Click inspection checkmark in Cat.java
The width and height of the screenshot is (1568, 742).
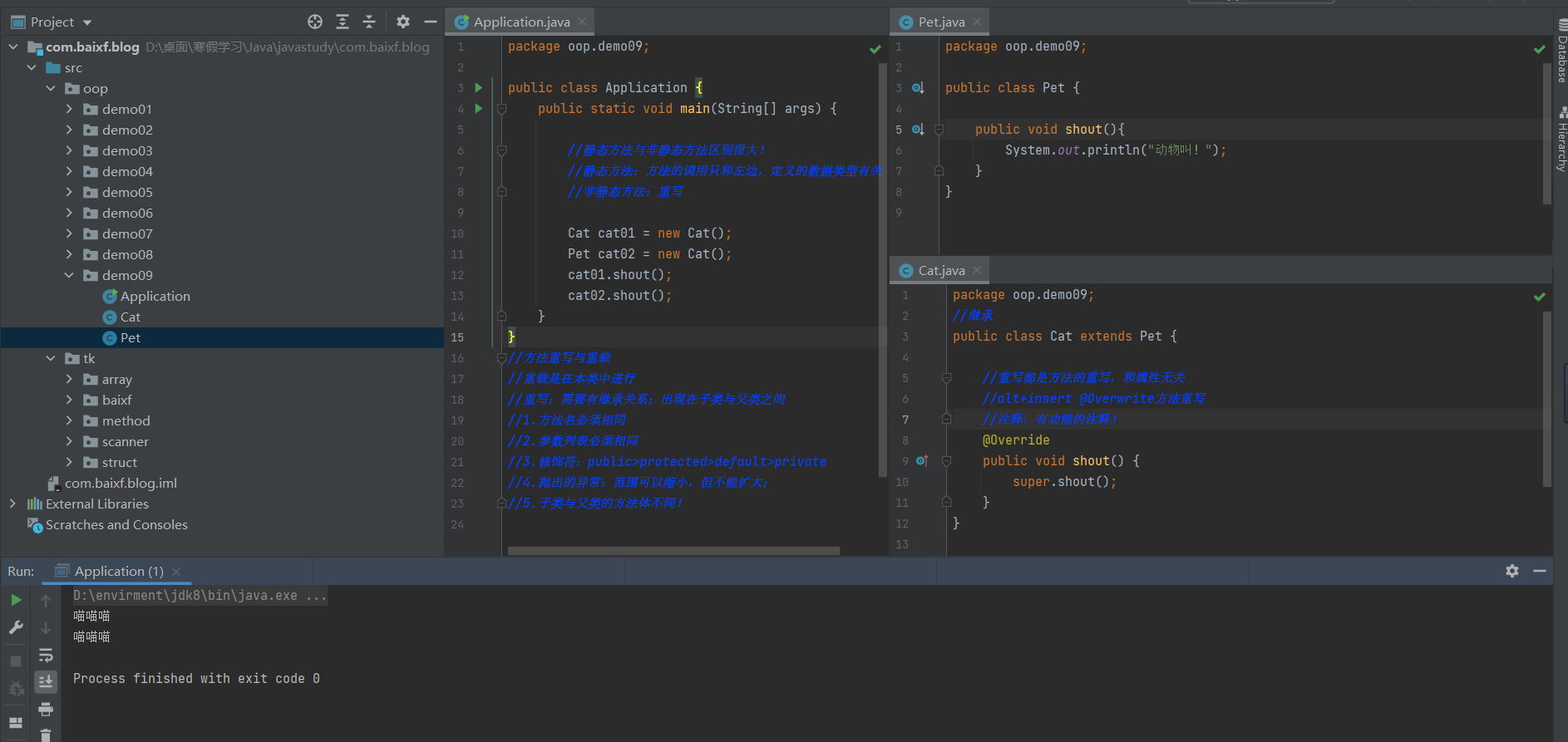pyautogui.click(x=1540, y=297)
